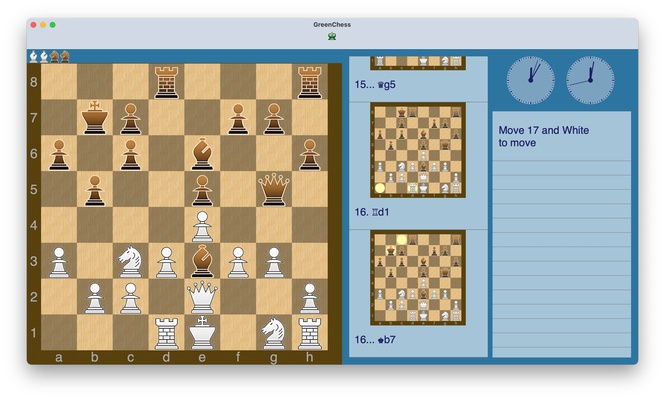Pick the white king on e1
Screen dimensions: 665x400
(202, 333)
